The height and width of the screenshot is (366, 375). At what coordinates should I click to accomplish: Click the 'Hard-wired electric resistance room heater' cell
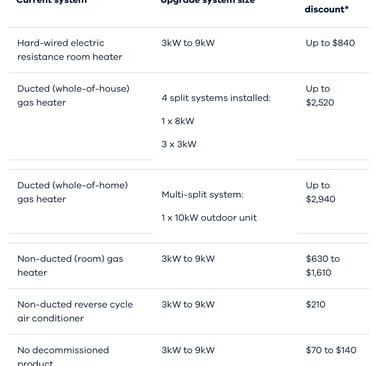[x=70, y=50]
